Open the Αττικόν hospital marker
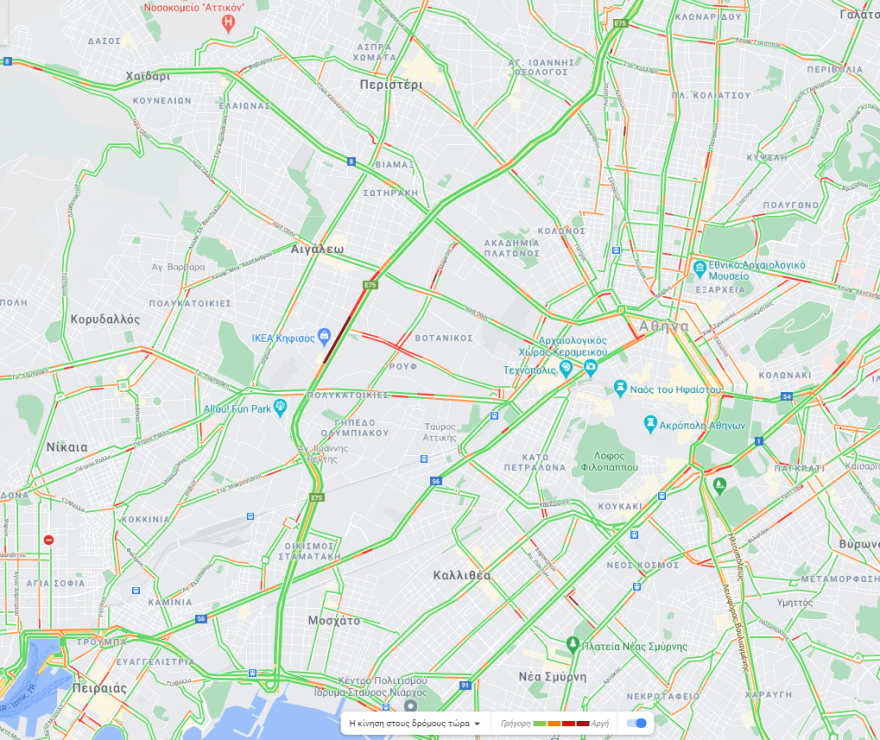The image size is (880, 740). click(228, 24)
